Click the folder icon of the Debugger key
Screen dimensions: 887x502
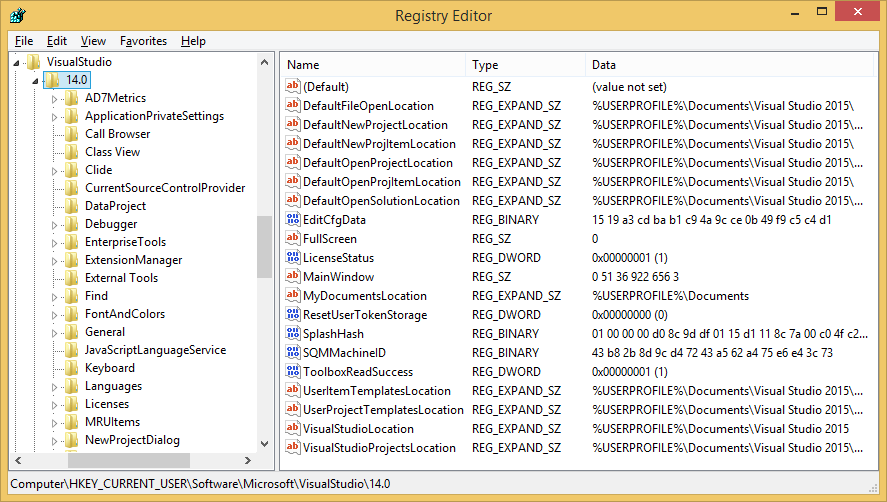pos(71,224)
